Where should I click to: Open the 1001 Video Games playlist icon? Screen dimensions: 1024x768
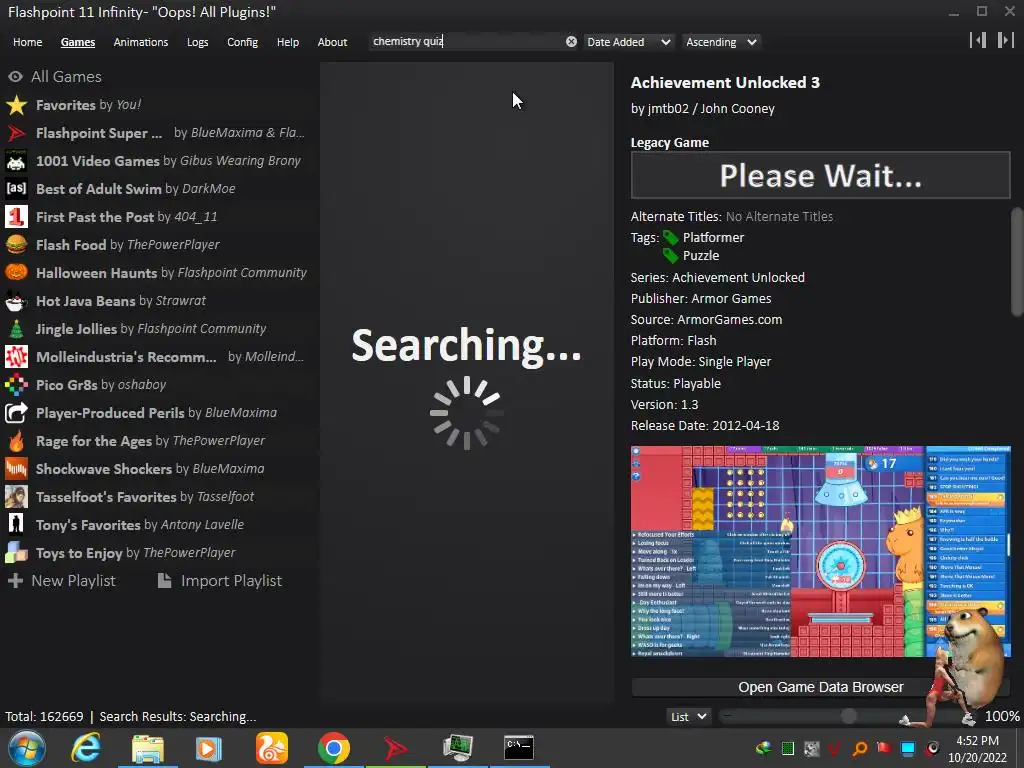(x=16, y=161)
